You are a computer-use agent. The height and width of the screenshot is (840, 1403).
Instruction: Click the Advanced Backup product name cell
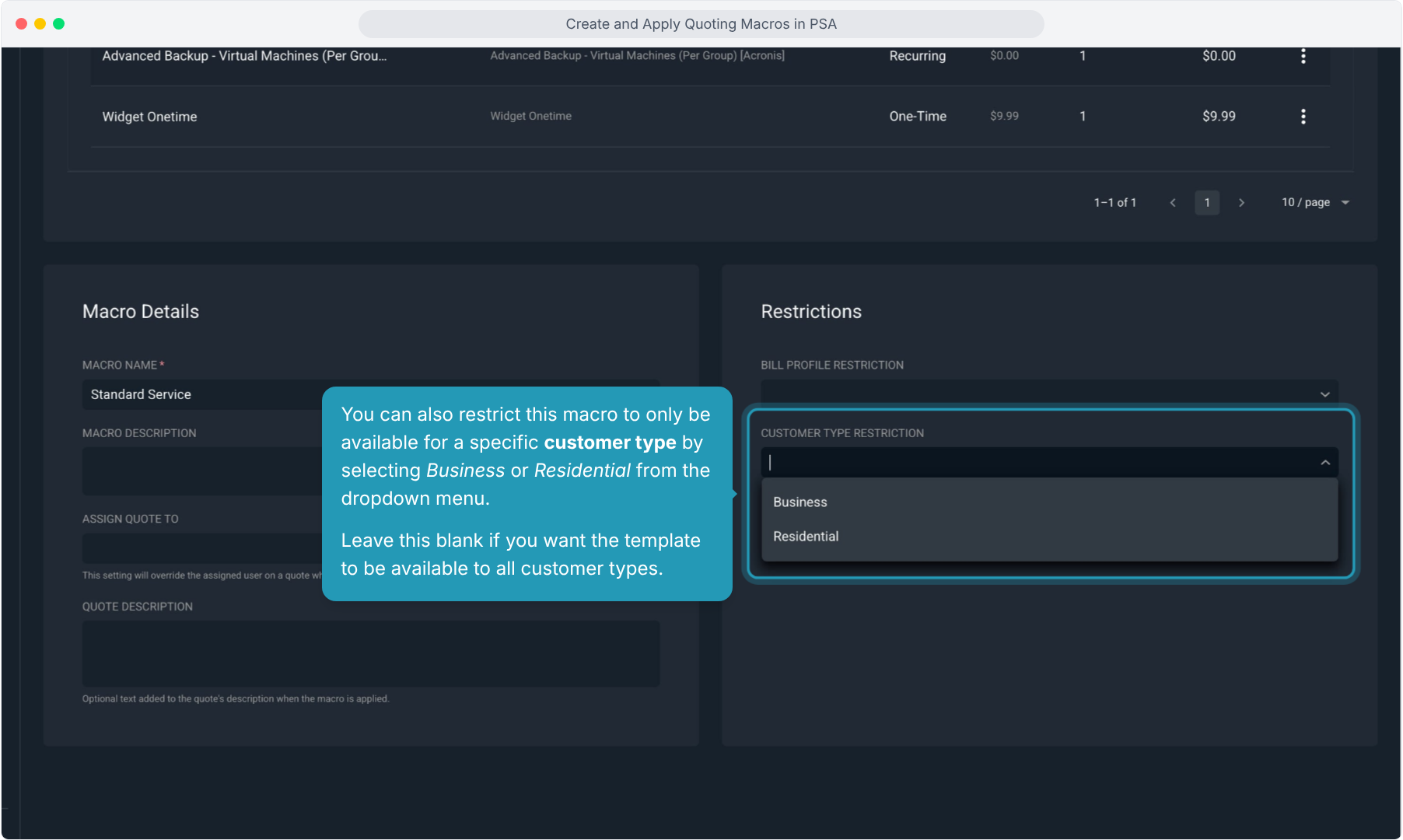coord(244,56)
